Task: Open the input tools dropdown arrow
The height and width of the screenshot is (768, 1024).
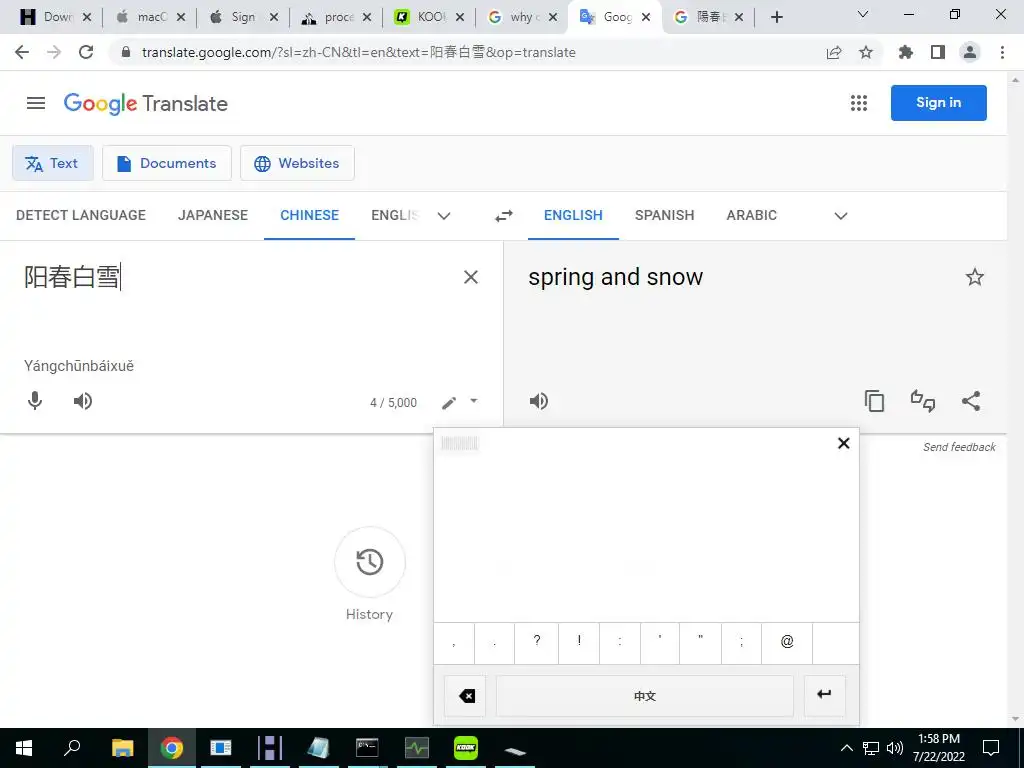Action: 474,401
